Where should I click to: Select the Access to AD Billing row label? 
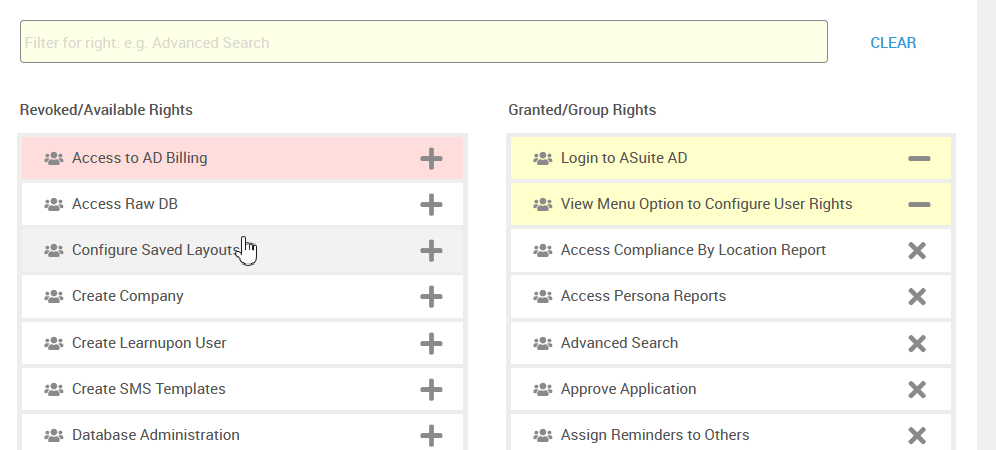(140, 158)
